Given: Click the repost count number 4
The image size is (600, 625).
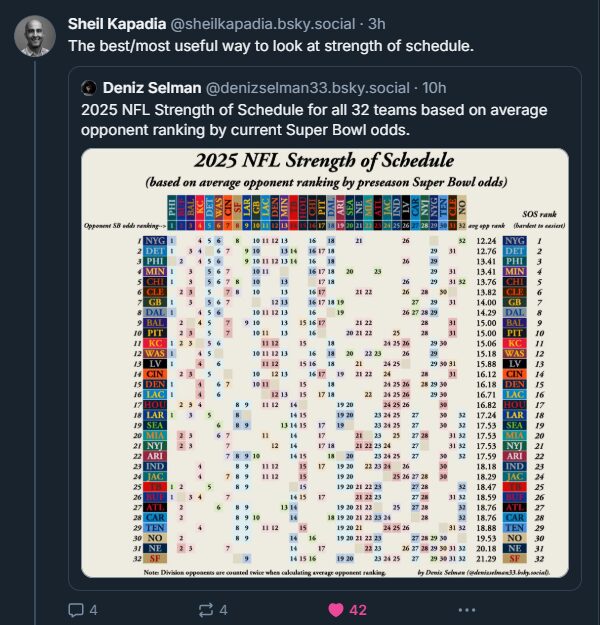Looking at the screenshot, I should (x=223, y=610).
